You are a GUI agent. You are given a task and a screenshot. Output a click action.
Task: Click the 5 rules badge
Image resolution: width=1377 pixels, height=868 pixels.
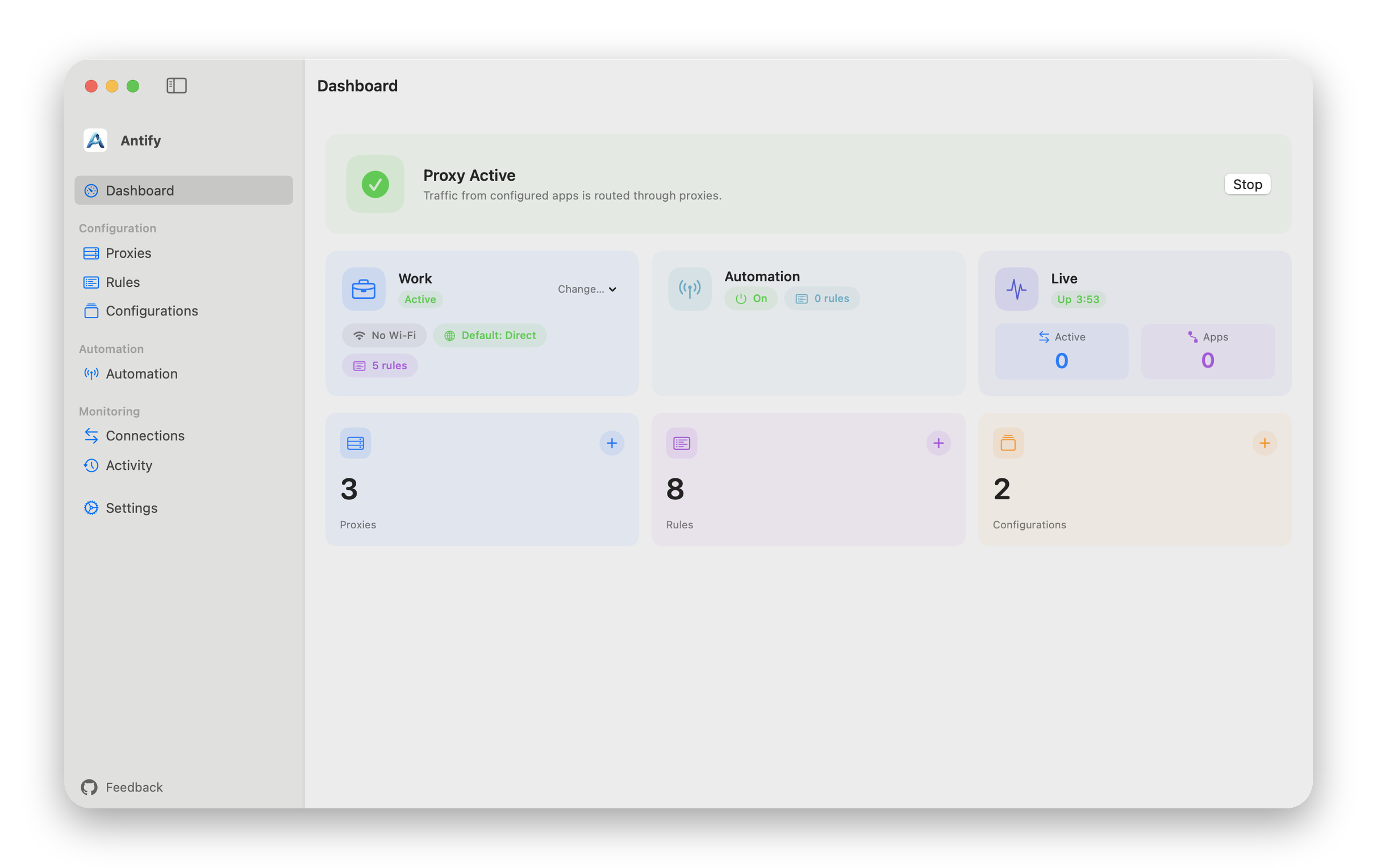point(379,366)
